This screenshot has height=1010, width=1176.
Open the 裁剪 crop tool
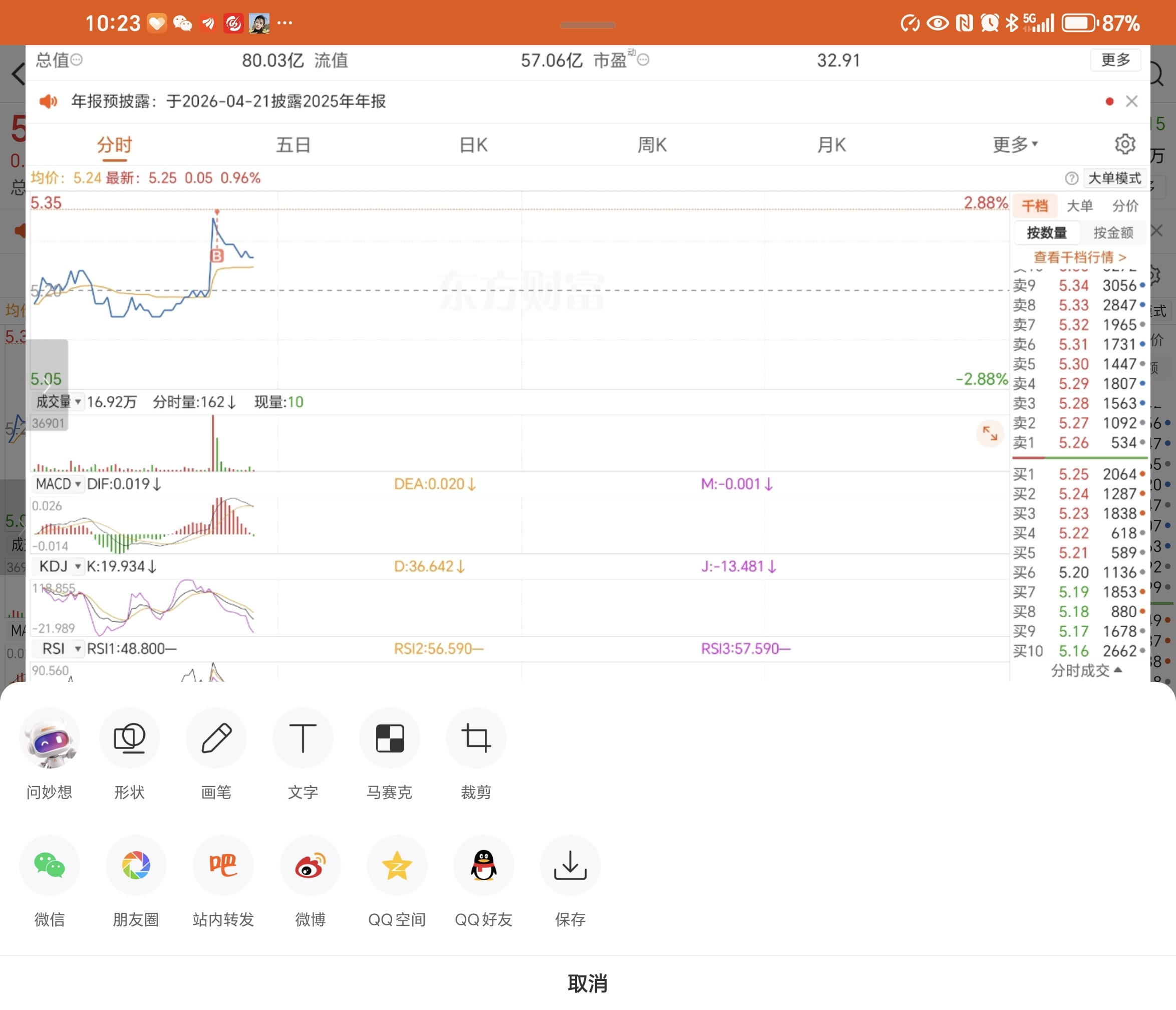[x=476, y=738]
